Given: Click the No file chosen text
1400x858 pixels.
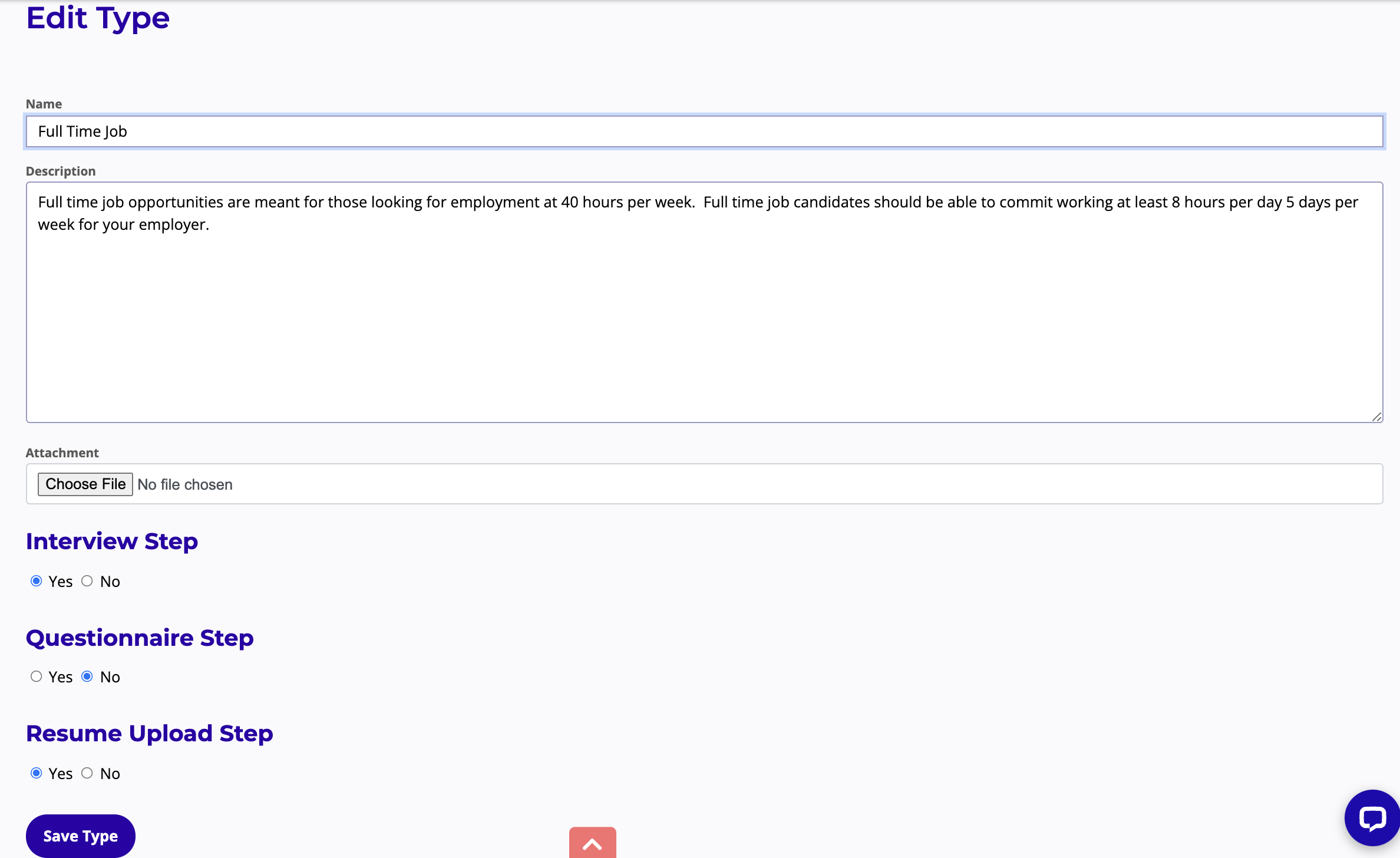Looking at the screenshot, I should (x=185, y=484).
